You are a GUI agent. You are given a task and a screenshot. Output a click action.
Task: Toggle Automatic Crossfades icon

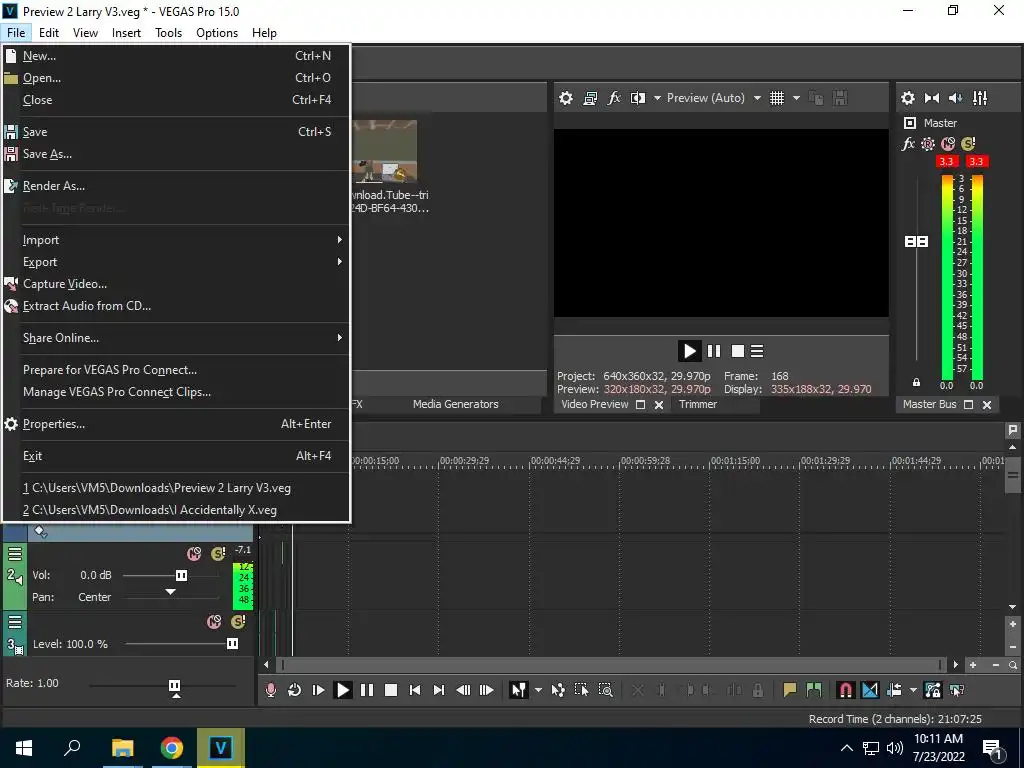(x=870, y=690)
